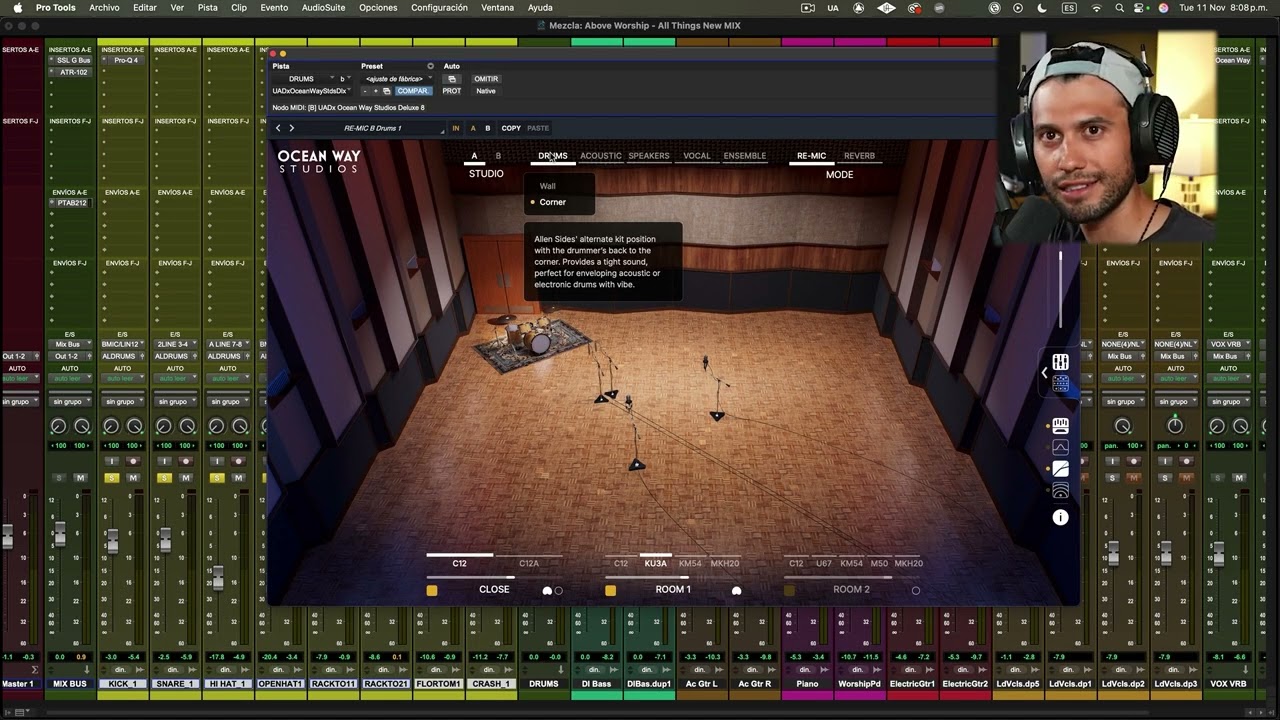
Task: Toggle the ROOM 1 mic enable square
Action: pos(610,591)
